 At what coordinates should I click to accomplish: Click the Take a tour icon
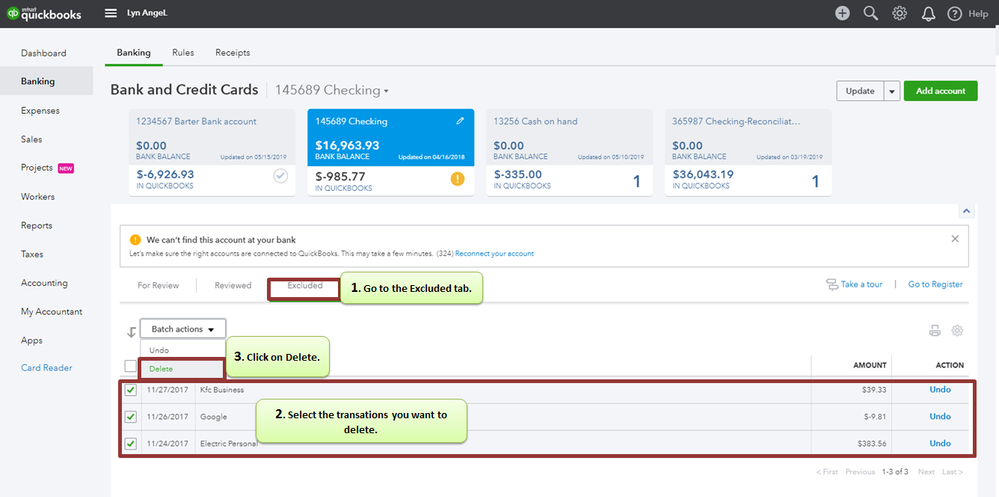point(831,284)
